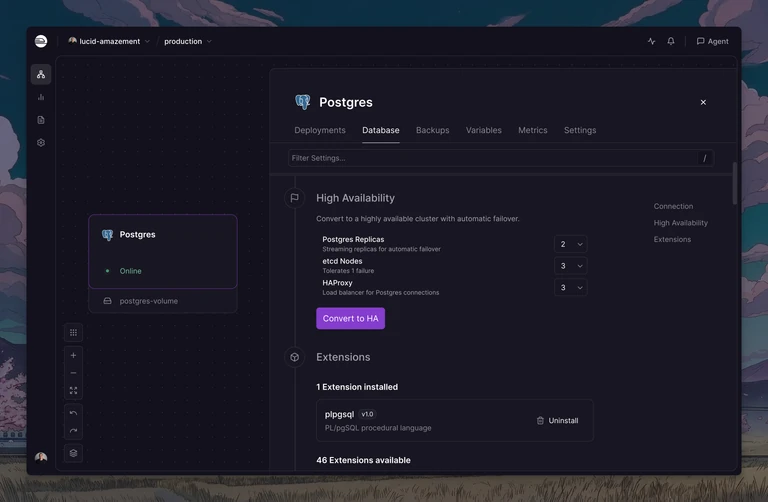This screenshot has height=502, width=768.
Task: Click the plpgsql extension name
Action: point(339,414)
